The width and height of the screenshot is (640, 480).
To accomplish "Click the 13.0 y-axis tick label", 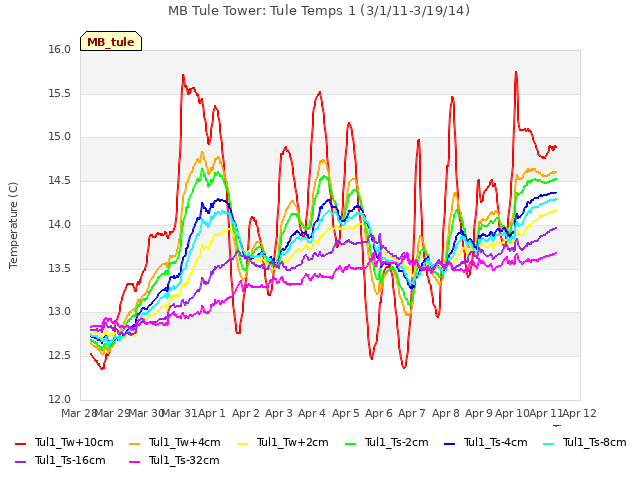I will click(x=60, y=312).
